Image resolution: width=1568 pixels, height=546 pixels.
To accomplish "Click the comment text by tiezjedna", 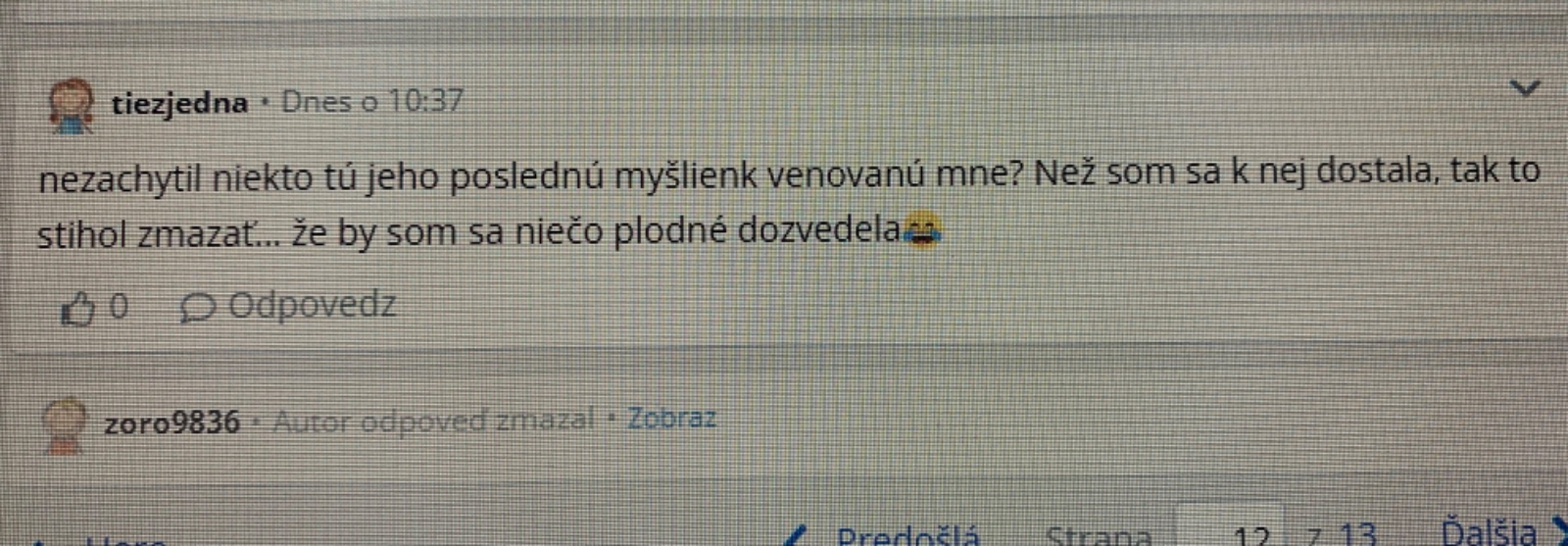I will [x=789, y=203].
